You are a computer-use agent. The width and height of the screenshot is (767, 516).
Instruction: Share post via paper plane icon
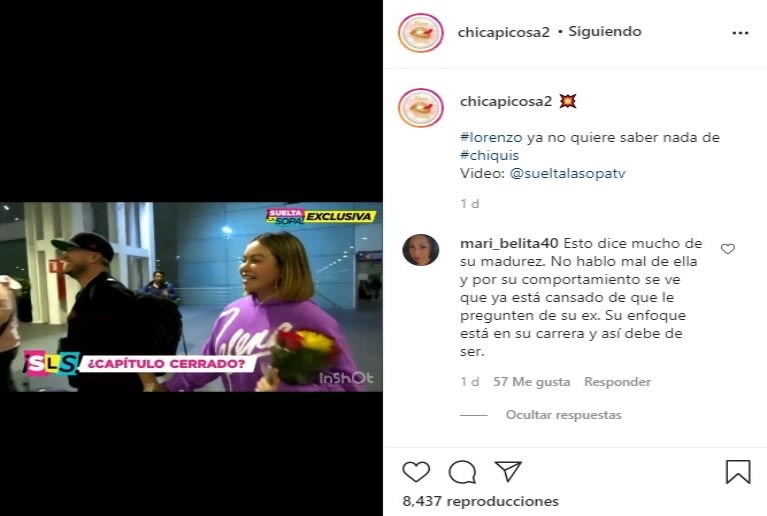[508, 471]
